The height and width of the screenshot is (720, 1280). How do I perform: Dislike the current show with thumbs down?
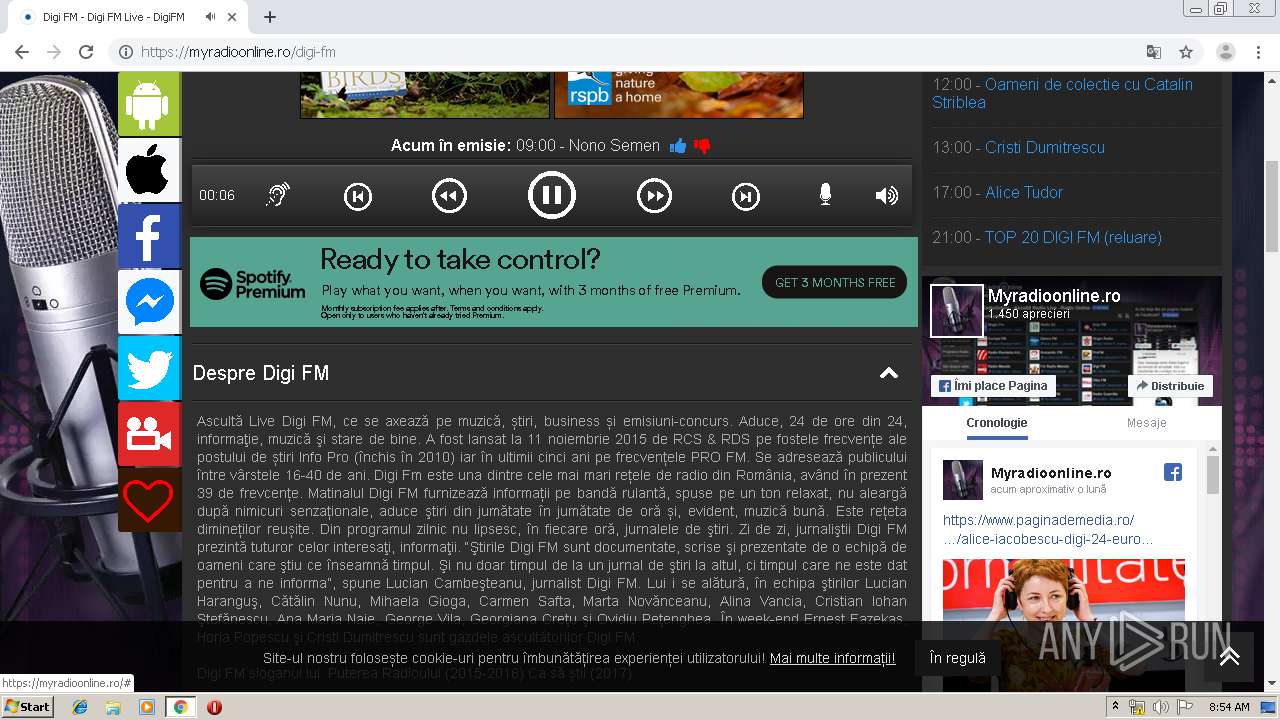702,146
